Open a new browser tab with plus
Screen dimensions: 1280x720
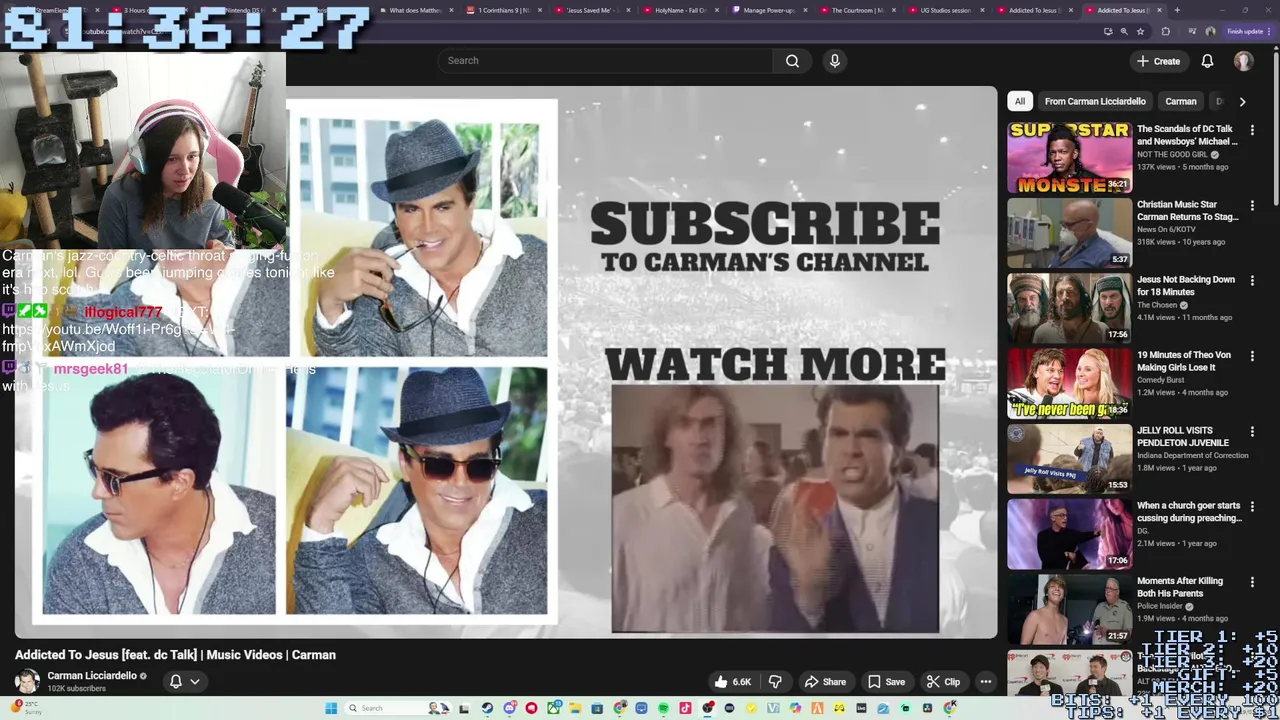[x=1177, y=10]
